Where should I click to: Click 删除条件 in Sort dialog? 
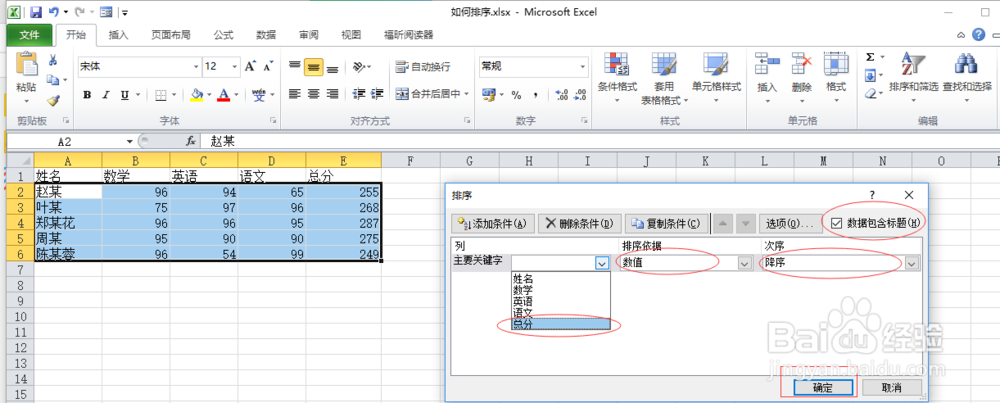(x=579, y=223)
